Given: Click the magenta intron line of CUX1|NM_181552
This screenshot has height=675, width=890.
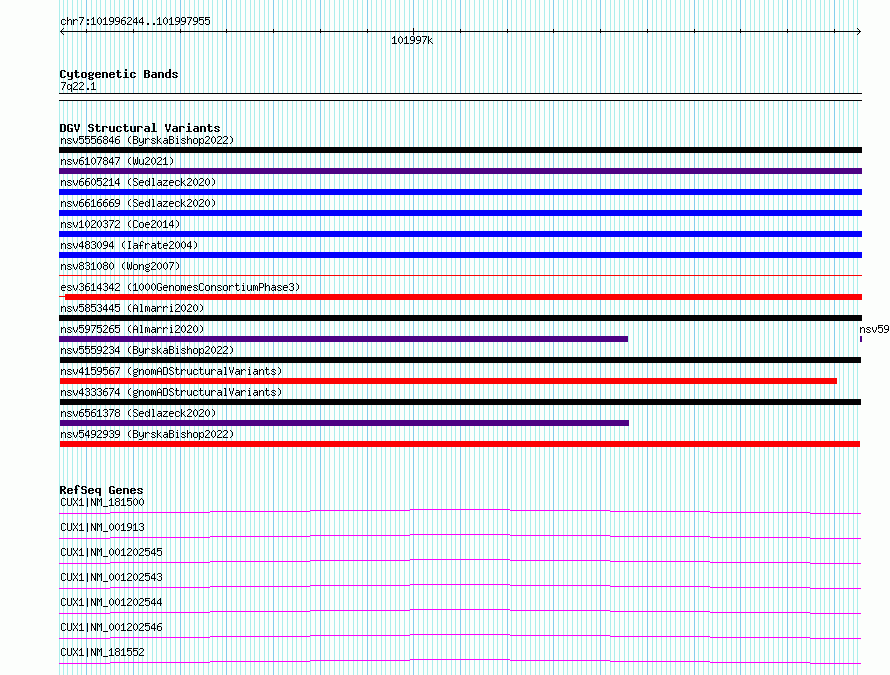Looking at the screenshot, I should [x=460, y=660].
